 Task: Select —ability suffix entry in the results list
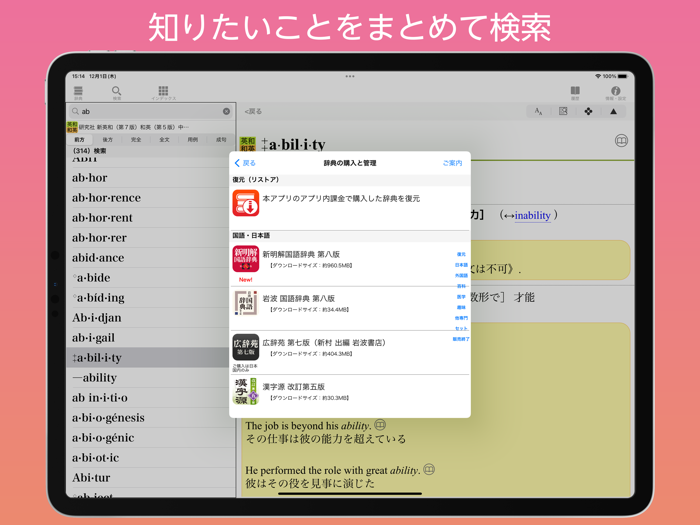coord(151,378)
